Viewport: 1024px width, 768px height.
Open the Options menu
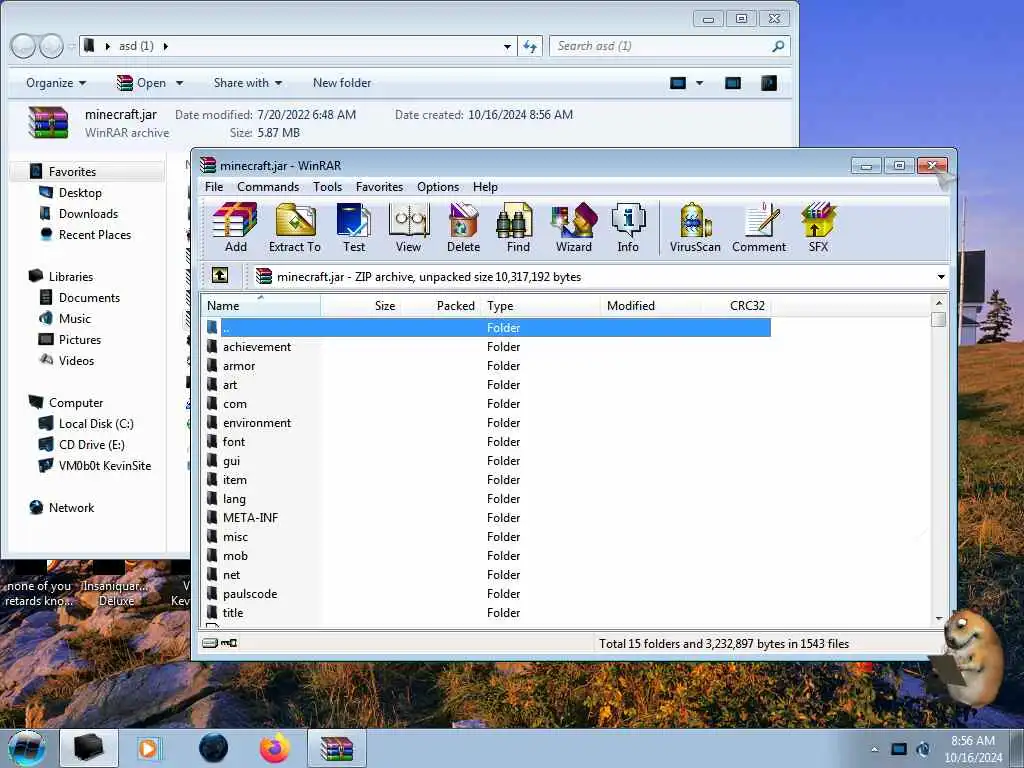(438, 187)
